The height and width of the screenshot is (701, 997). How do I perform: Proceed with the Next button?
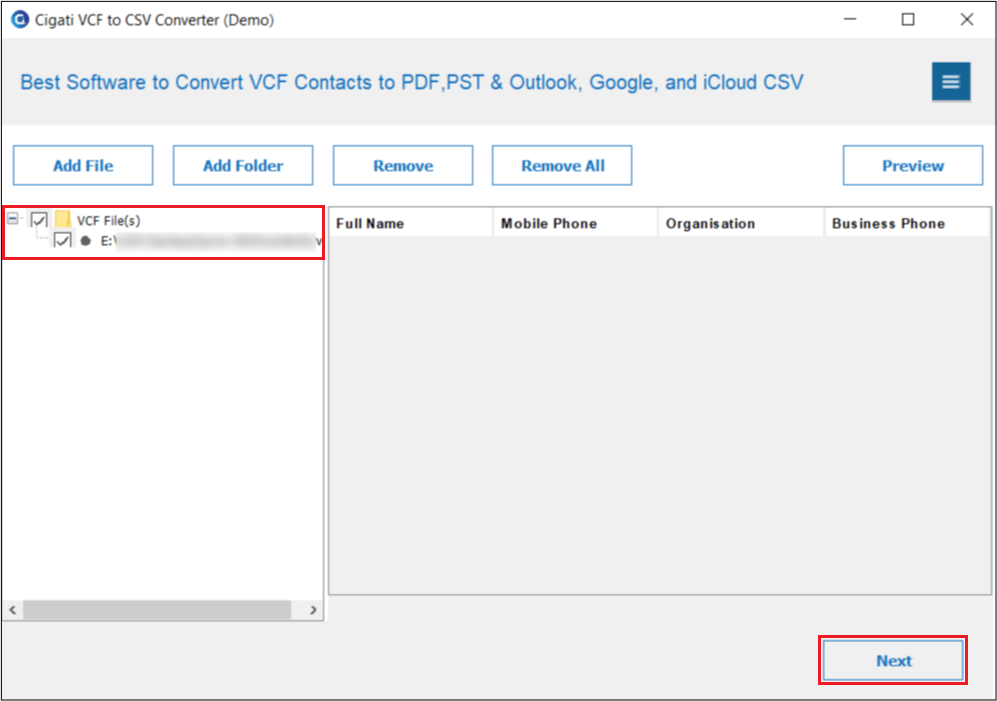click(893, 660)
